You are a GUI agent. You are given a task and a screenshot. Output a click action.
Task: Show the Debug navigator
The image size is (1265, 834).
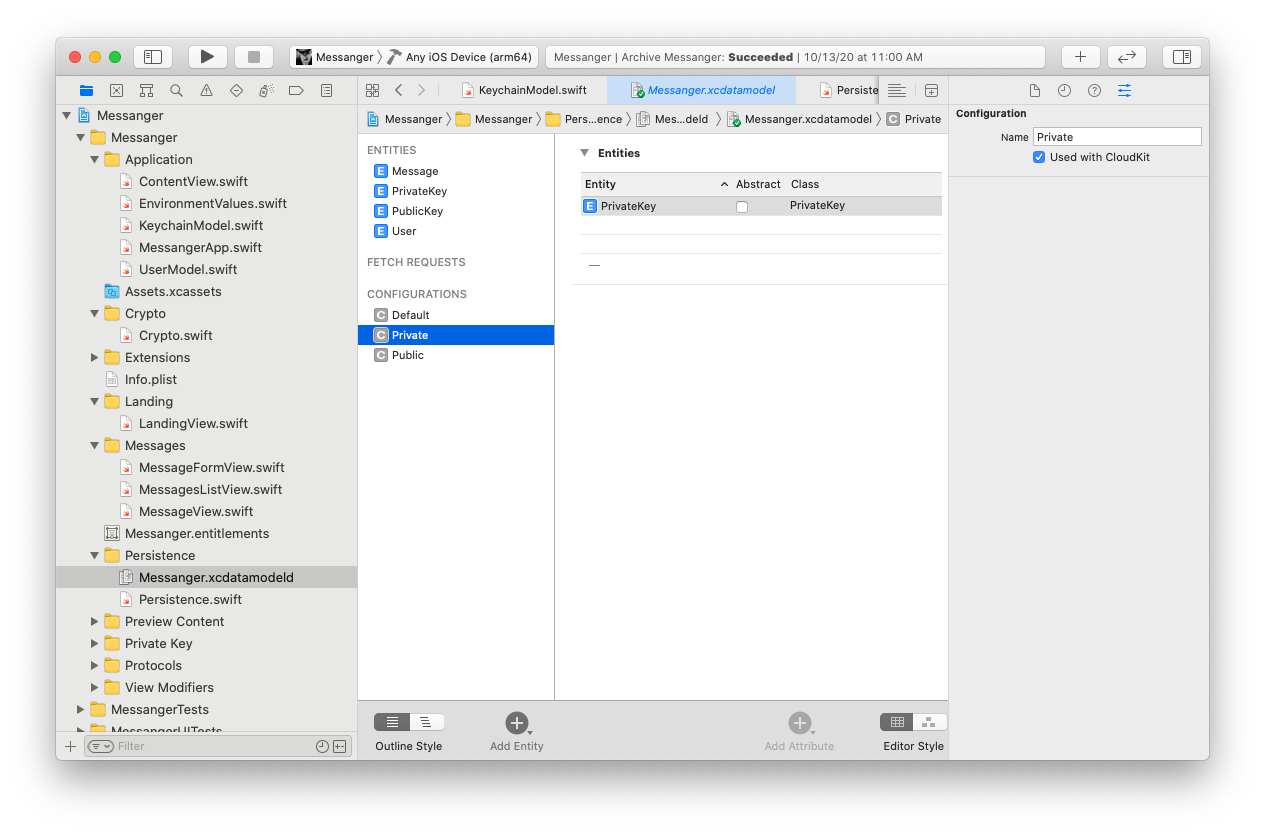pos(266,90)
